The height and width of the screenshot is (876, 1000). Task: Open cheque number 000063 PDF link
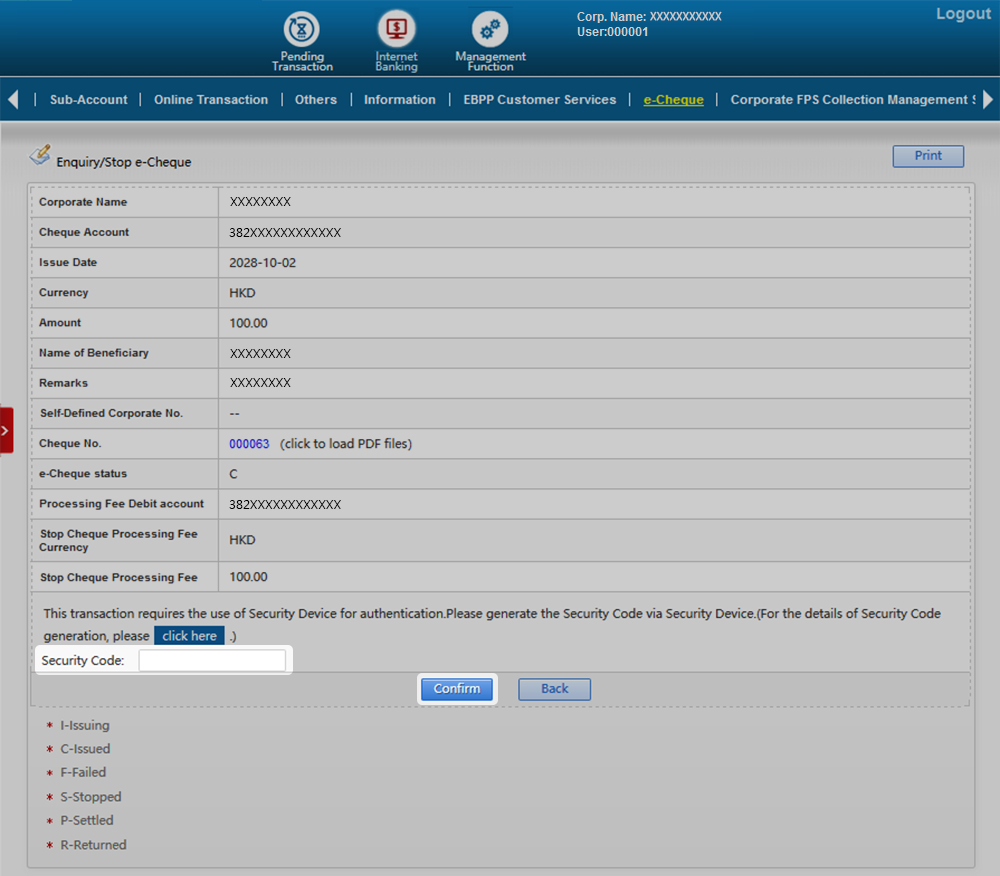249,444
